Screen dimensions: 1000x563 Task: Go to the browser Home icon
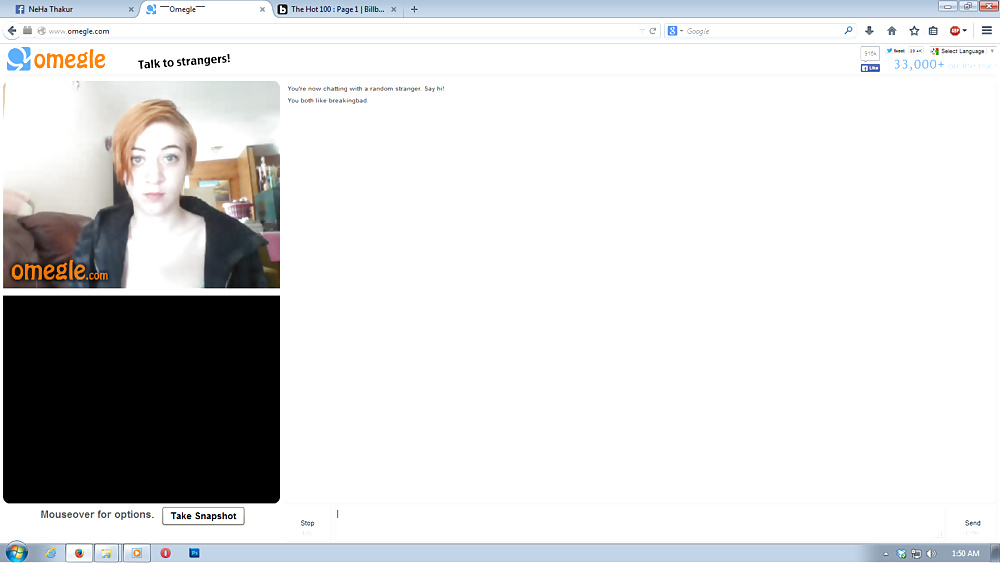tap(892, 31)
